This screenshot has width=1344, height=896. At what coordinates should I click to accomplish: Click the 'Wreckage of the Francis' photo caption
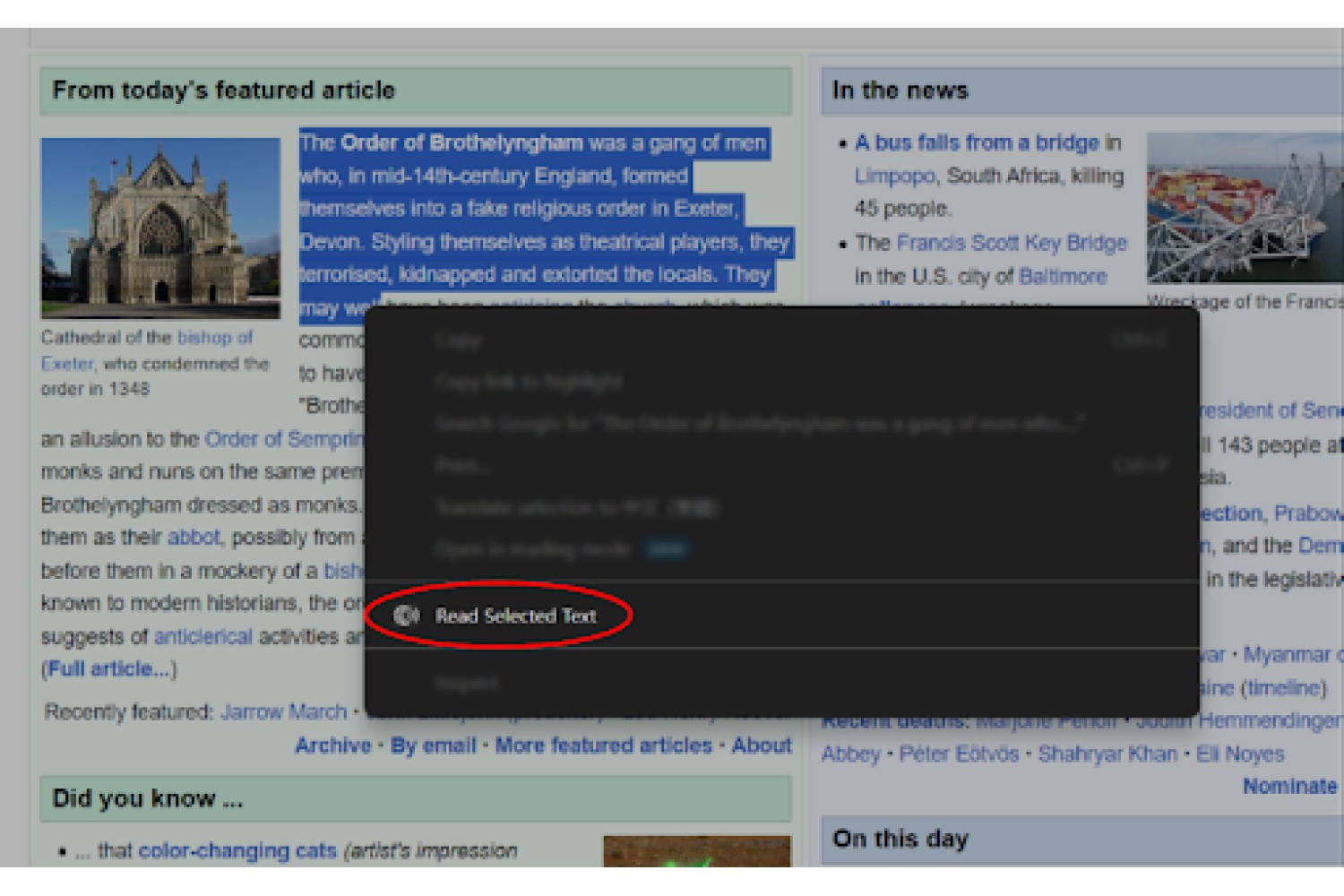click(1245, 302)
